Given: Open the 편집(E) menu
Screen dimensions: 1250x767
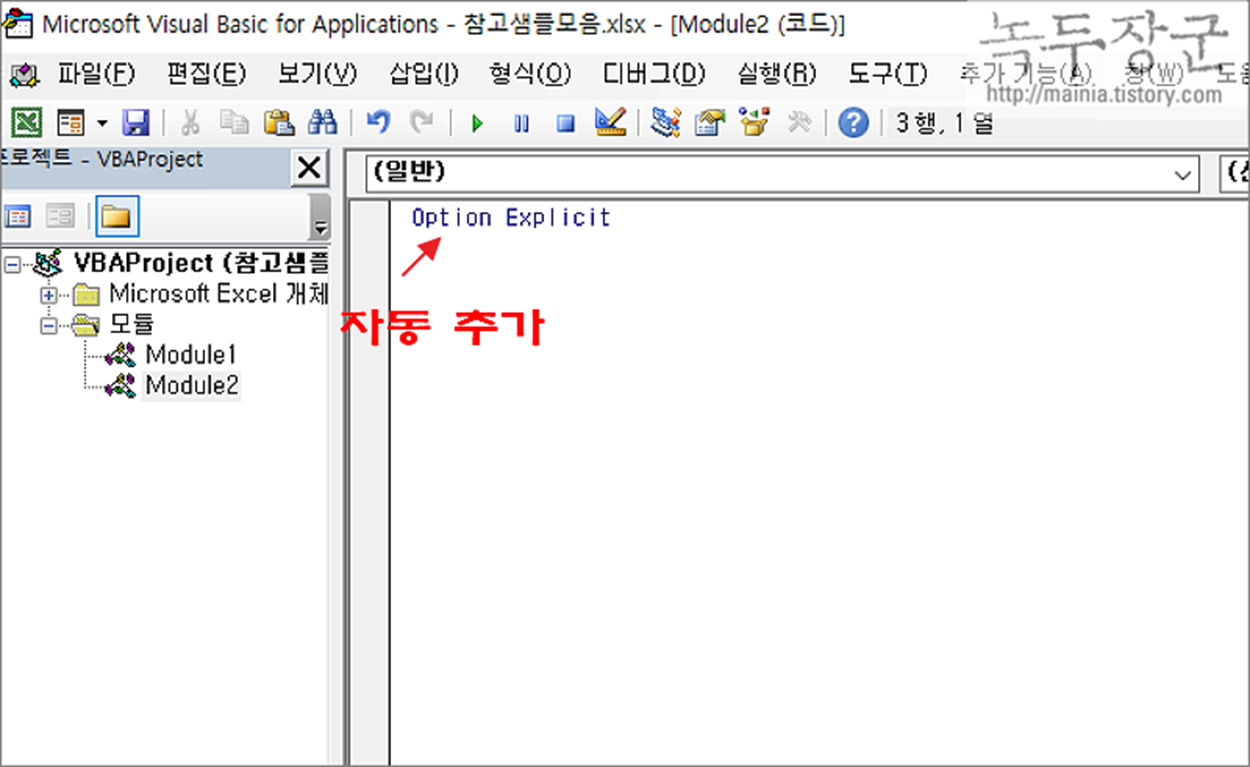Looking at the screenshot, I should click(206, 73).
